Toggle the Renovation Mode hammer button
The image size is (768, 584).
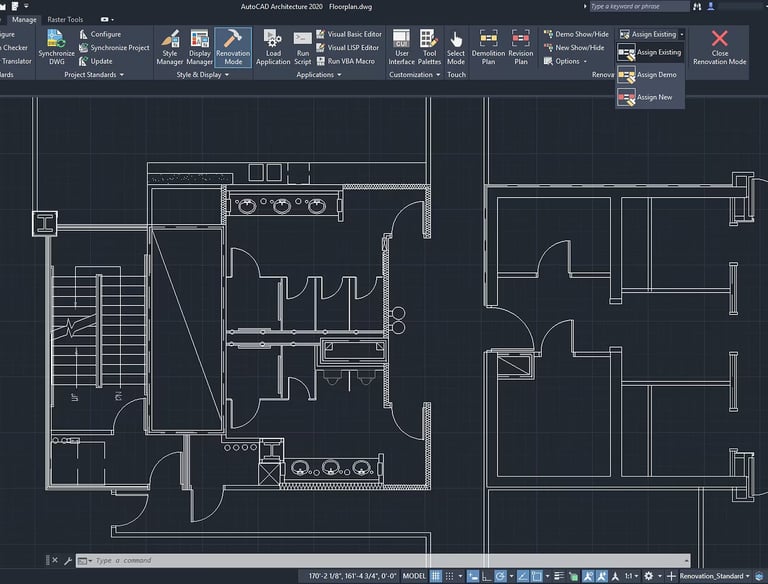point(233,47)
